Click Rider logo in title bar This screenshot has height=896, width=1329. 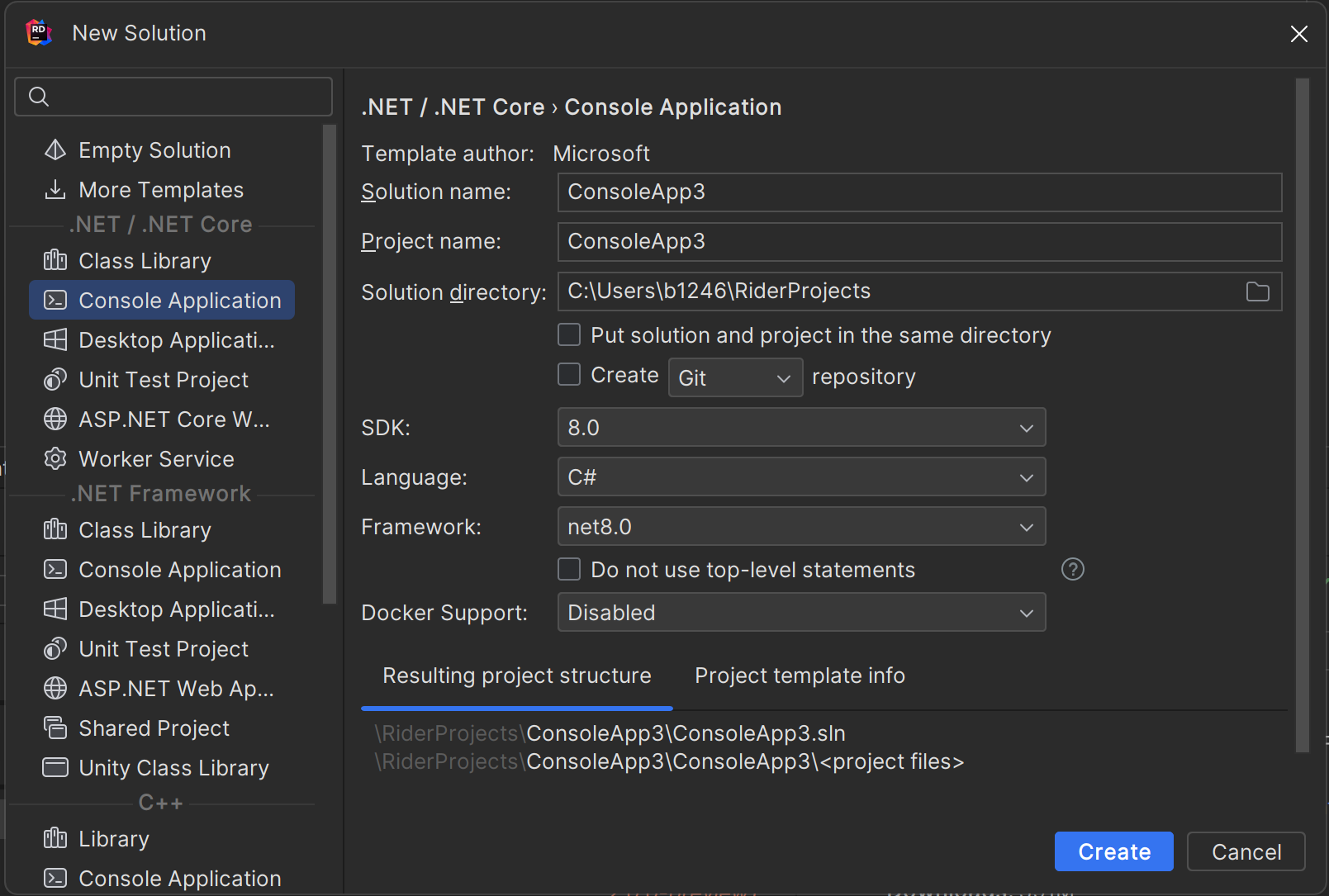(39, 33)
